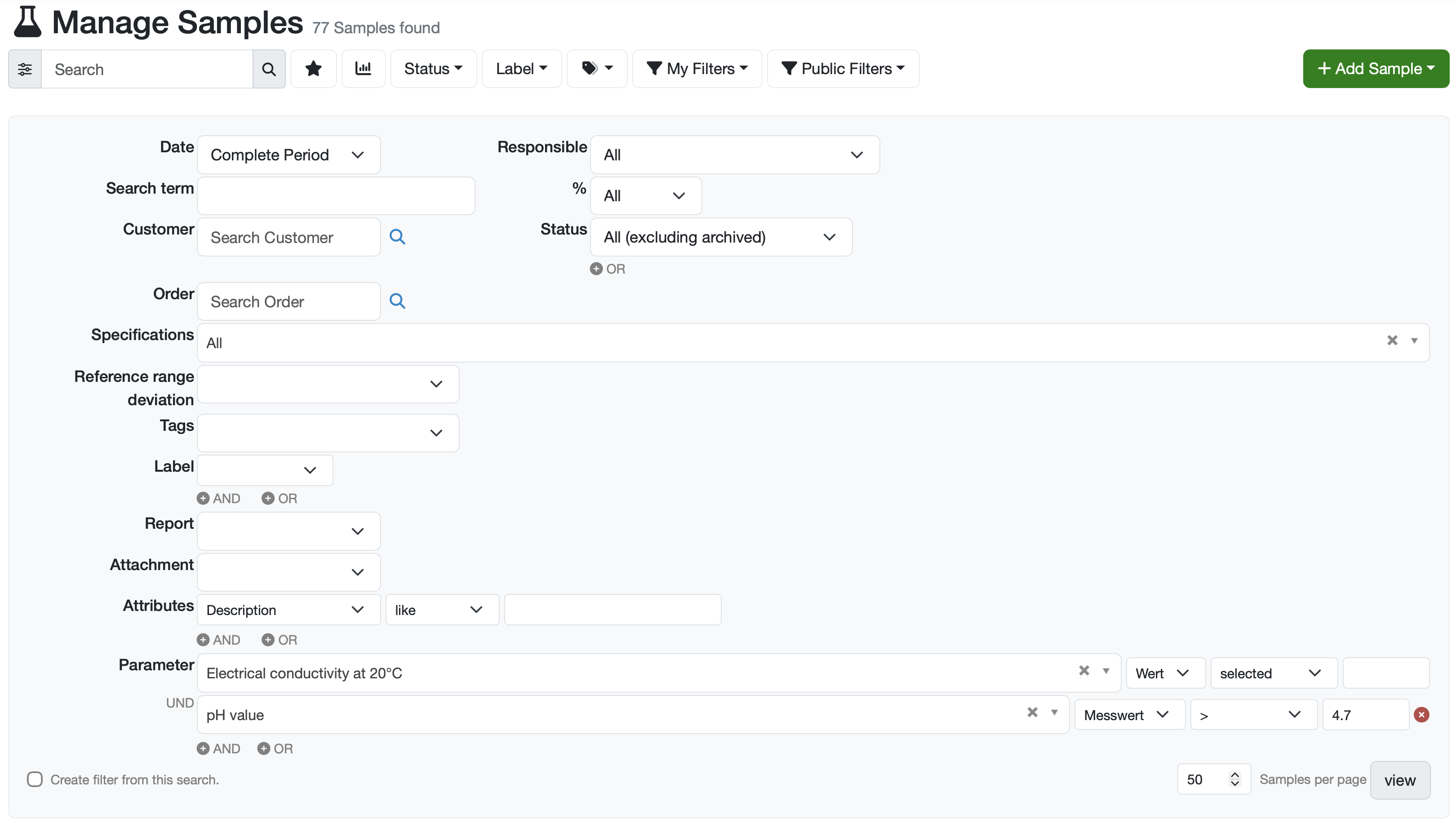
Task: Enable Create filter from this search
Action: click(x=35, y=779)
